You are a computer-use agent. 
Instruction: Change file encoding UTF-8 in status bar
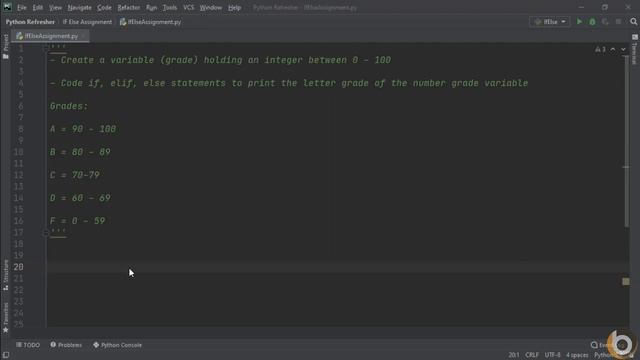tap(552, 355)
